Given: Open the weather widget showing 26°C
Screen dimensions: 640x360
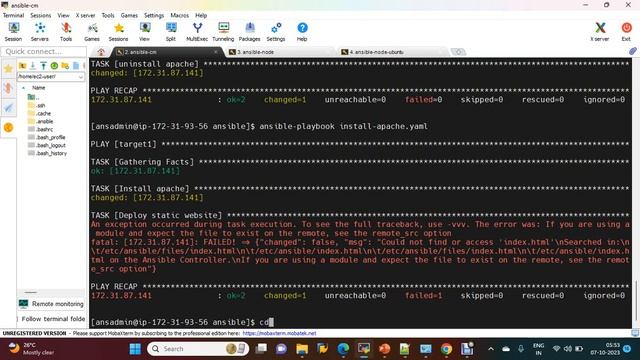Looking at the screenshot, I should click(x=32, y=349).
